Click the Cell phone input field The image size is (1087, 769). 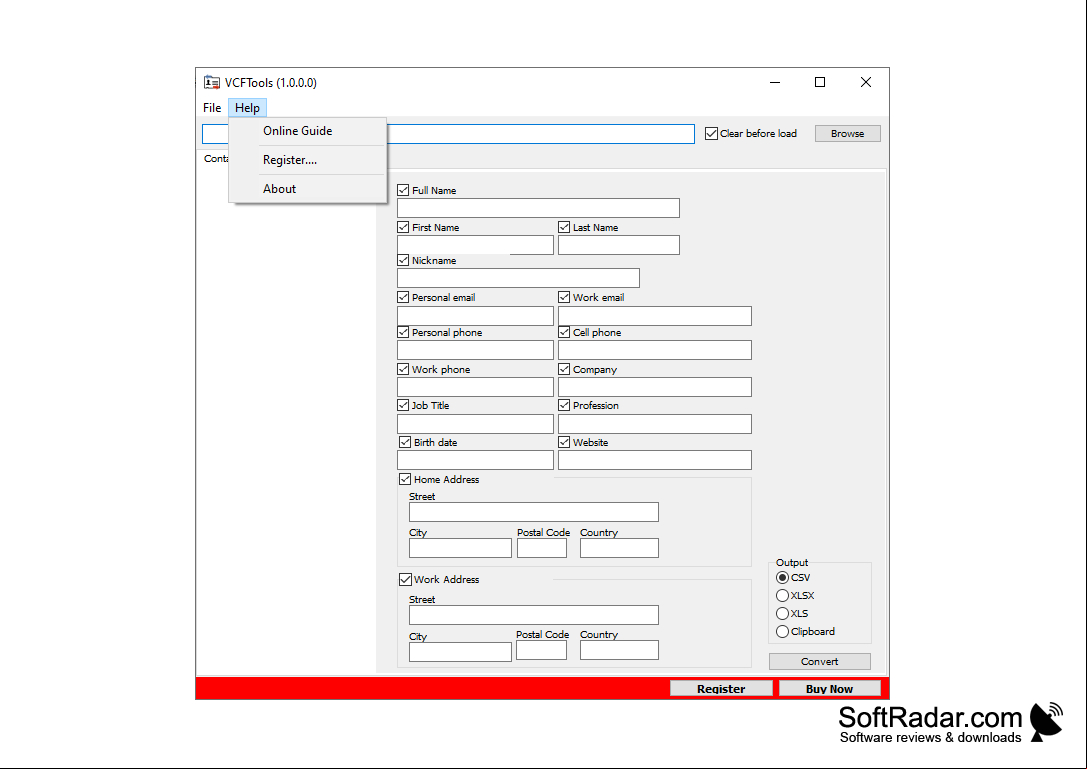(x=654, y=350)
